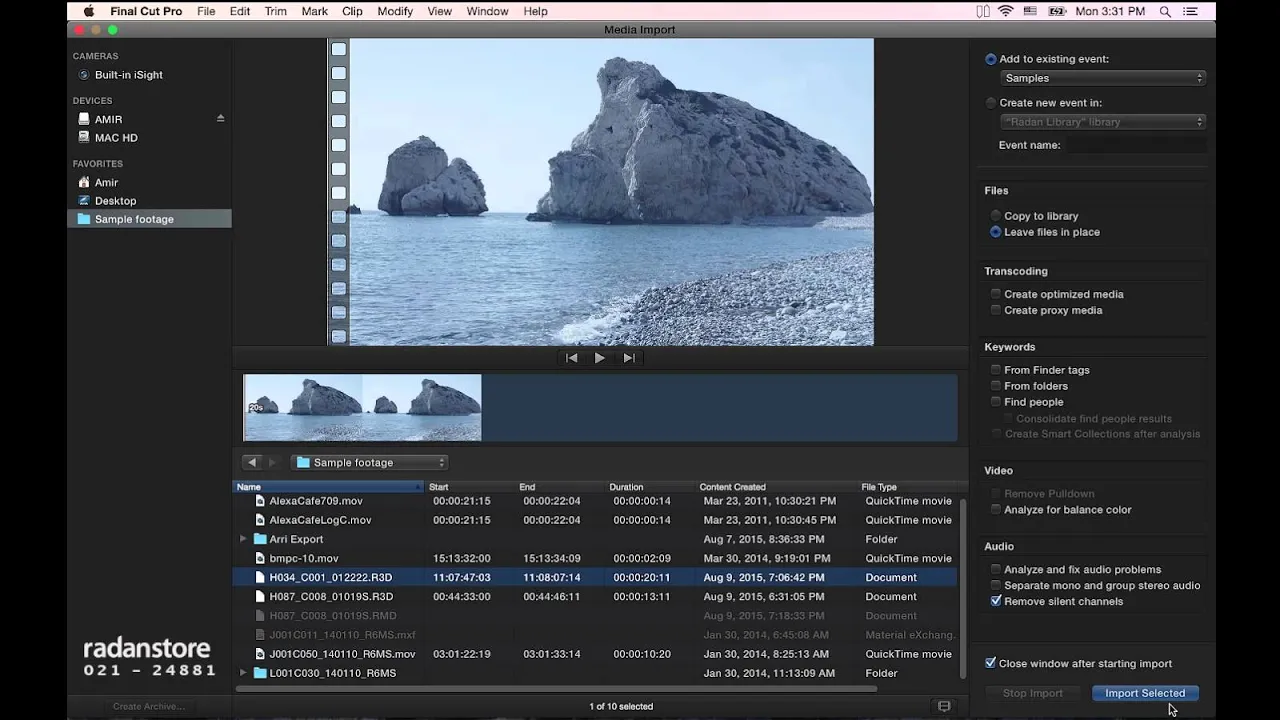Sort by the Name column header
This screenshot has width=1280, height=720.
tap(328, 487)
